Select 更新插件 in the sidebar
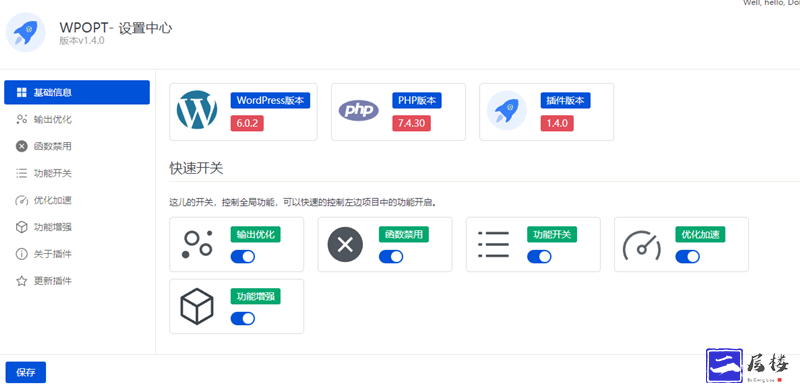The image size is (800, 387). [x=77, y=281]
